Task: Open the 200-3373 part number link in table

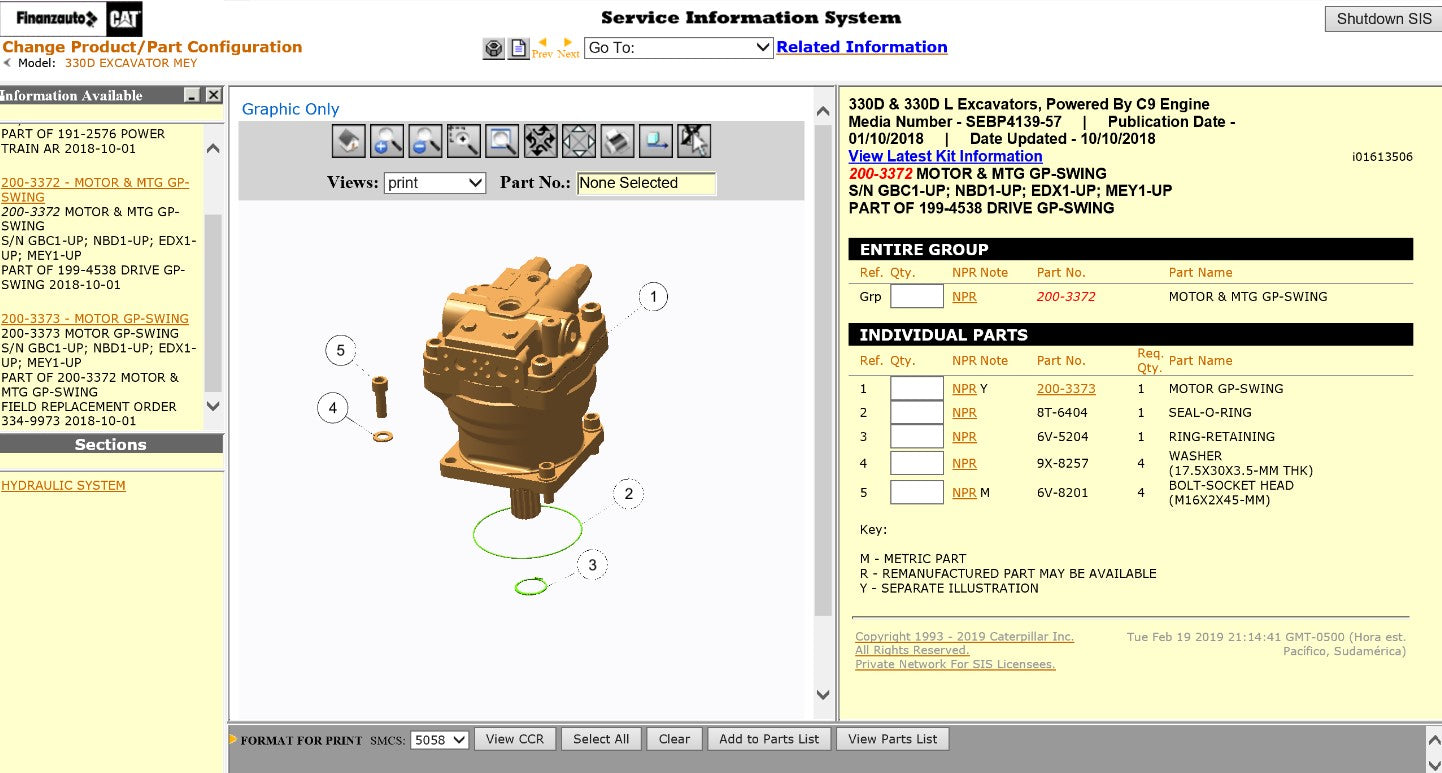Action: [1066, 389]
